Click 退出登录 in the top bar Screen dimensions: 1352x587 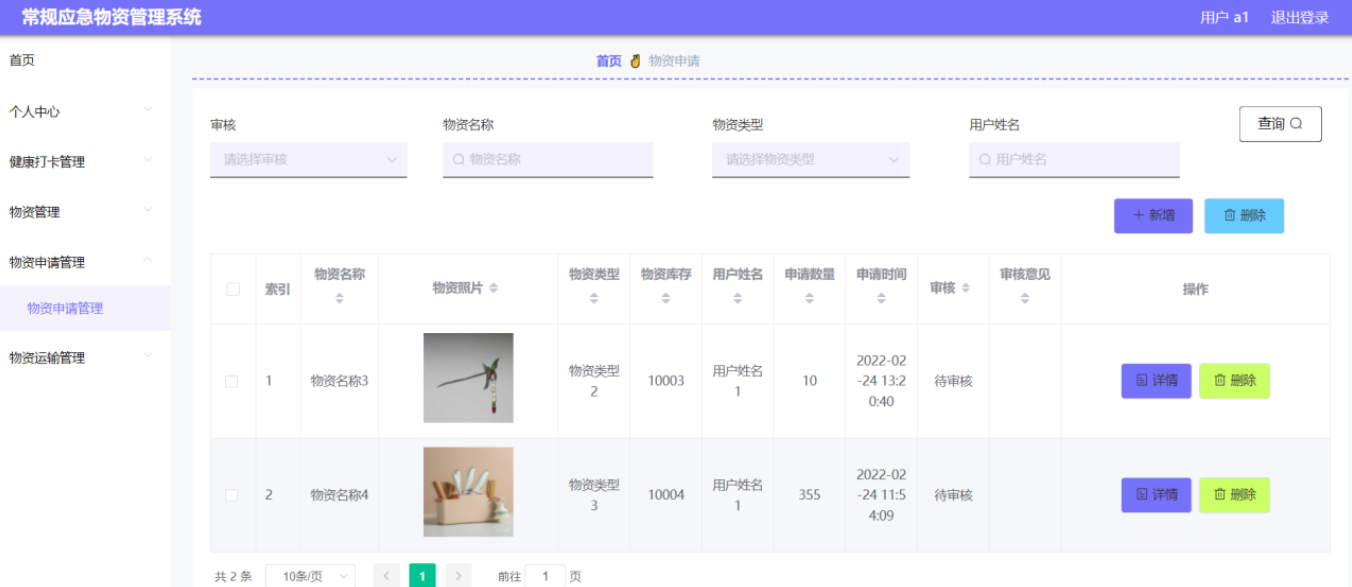pyautogui.click(x=1298, y=17)
